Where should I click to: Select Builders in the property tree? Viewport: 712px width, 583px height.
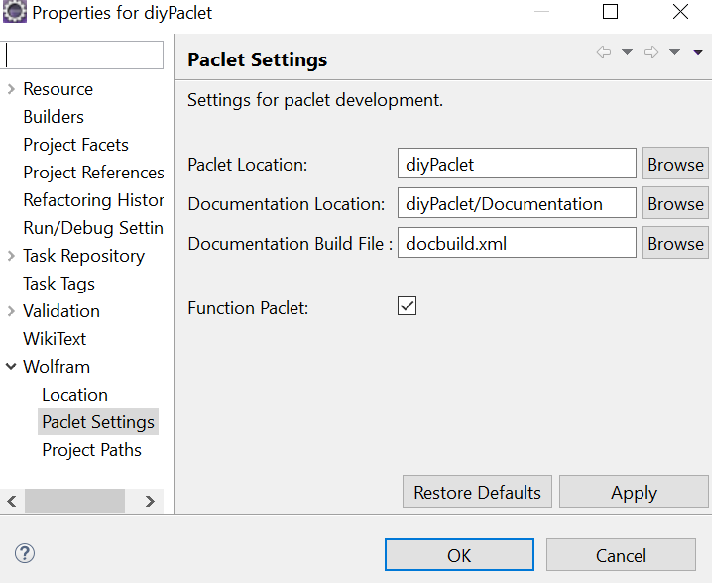click(x=54, y=117)
